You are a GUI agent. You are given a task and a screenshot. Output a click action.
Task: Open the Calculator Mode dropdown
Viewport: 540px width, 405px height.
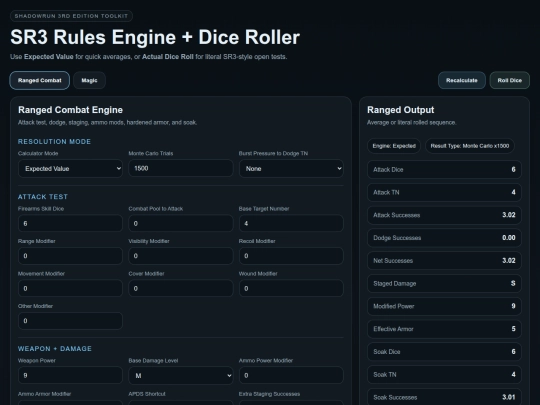coord(70,168)
